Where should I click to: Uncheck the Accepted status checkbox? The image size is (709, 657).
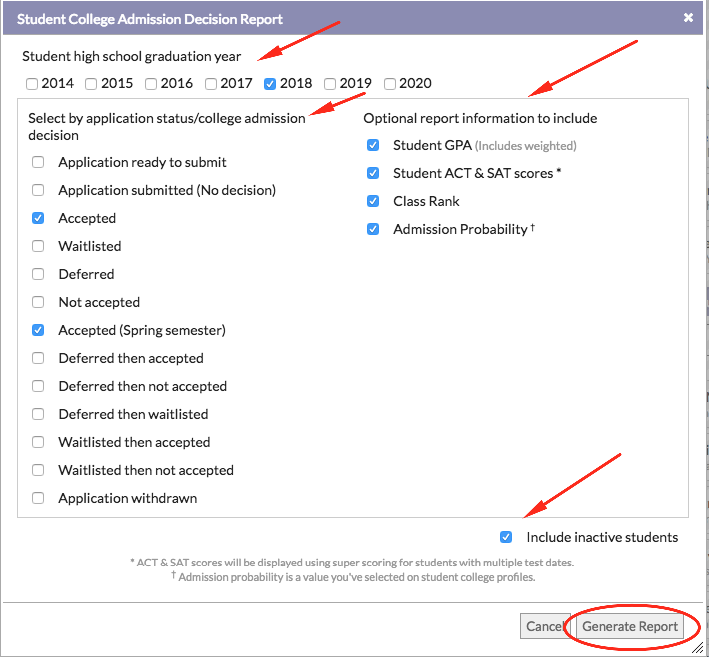38,218
